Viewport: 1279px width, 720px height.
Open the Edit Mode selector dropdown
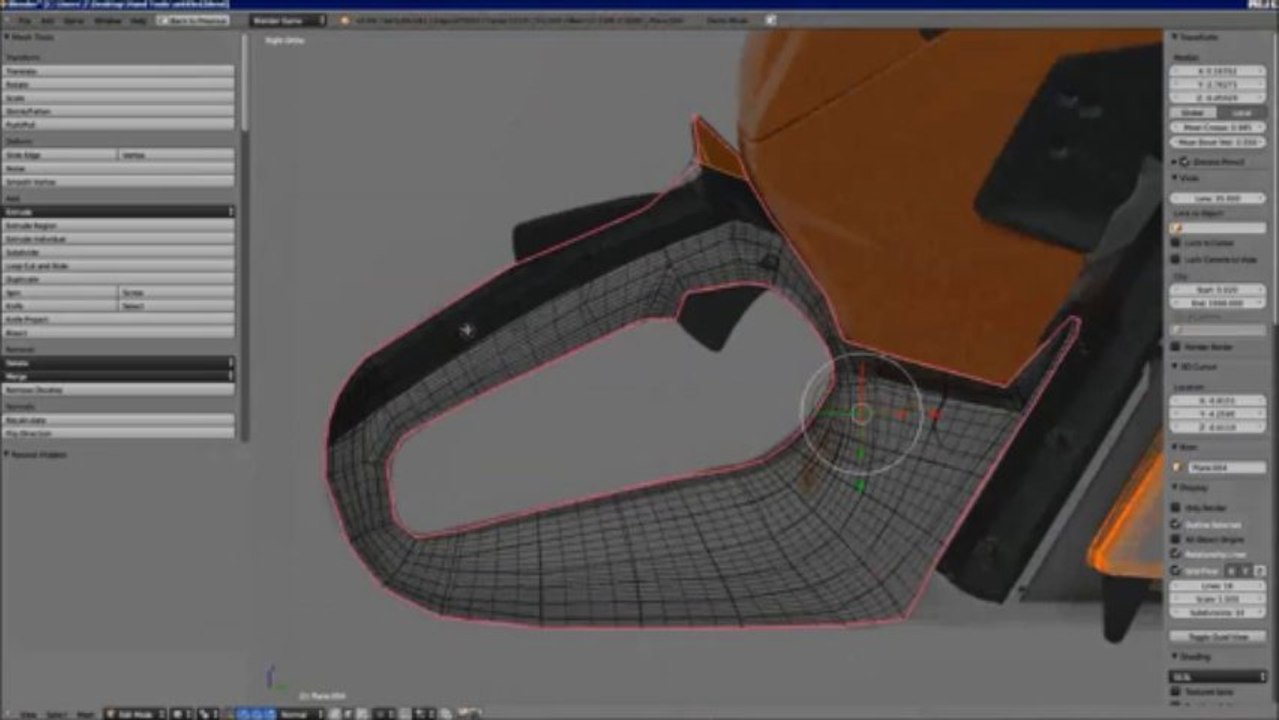coord(134,714)
